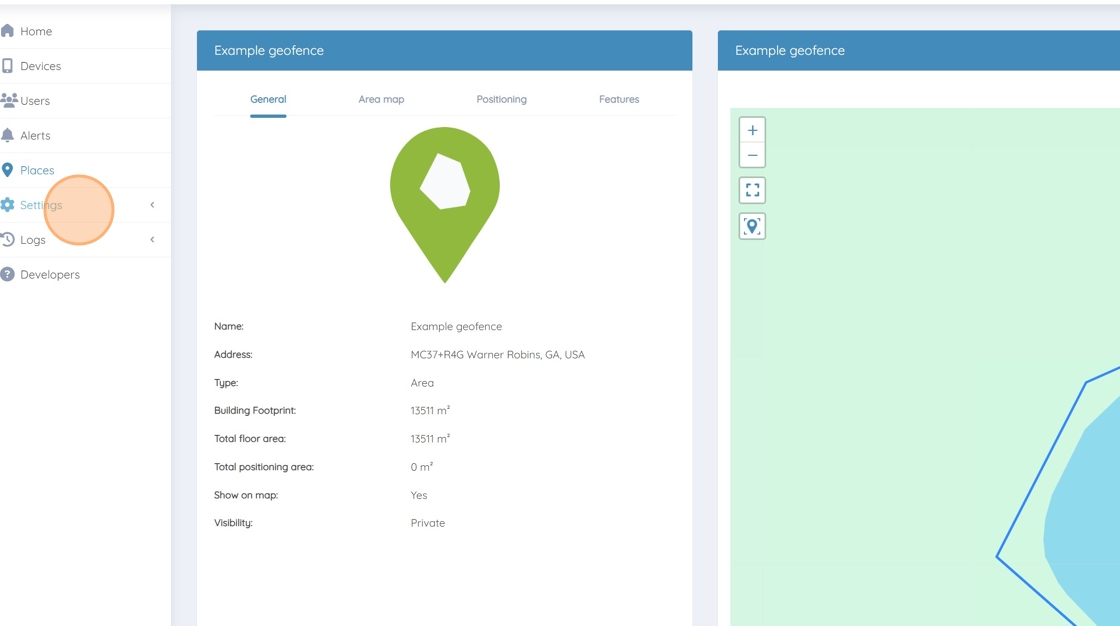Go to Devices page
This screenshot has width=1120, height=626.
click(x=41, y=66)
